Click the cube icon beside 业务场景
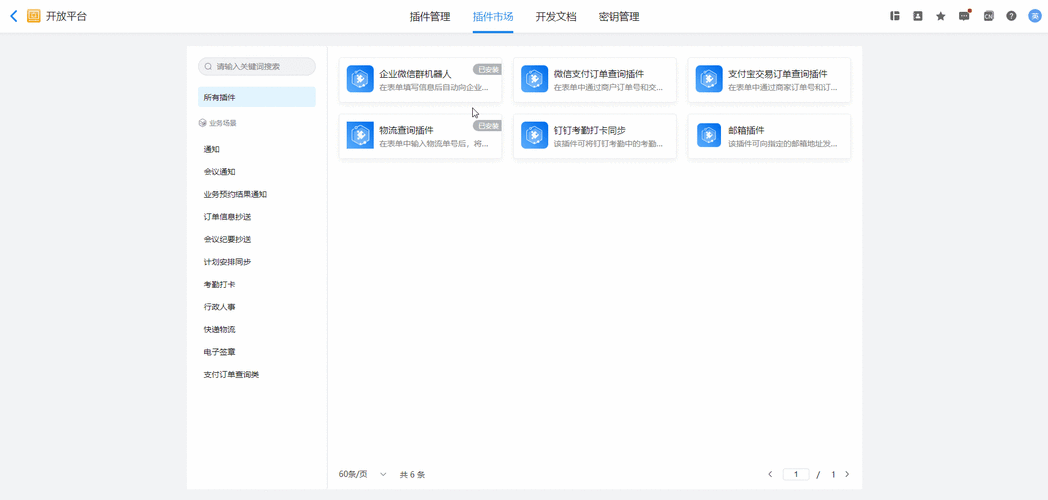The width and height of the screenshot is (1048, 500). coord(203,123)
